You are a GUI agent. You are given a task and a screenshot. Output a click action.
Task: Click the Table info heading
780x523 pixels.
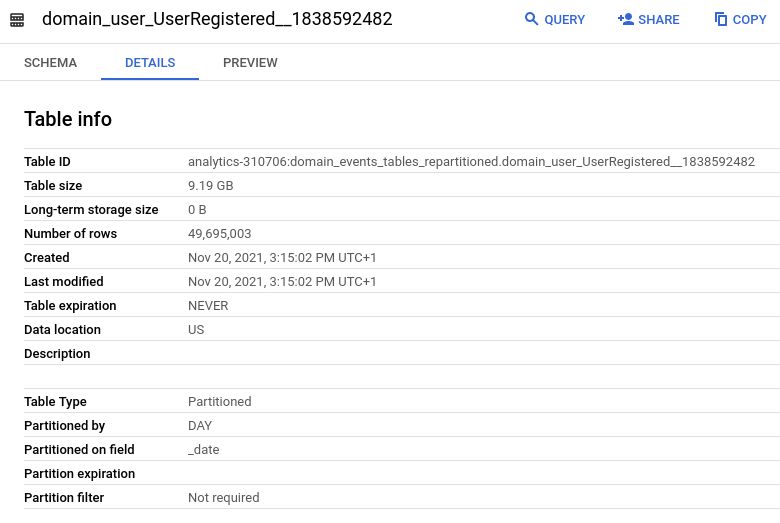68,119
